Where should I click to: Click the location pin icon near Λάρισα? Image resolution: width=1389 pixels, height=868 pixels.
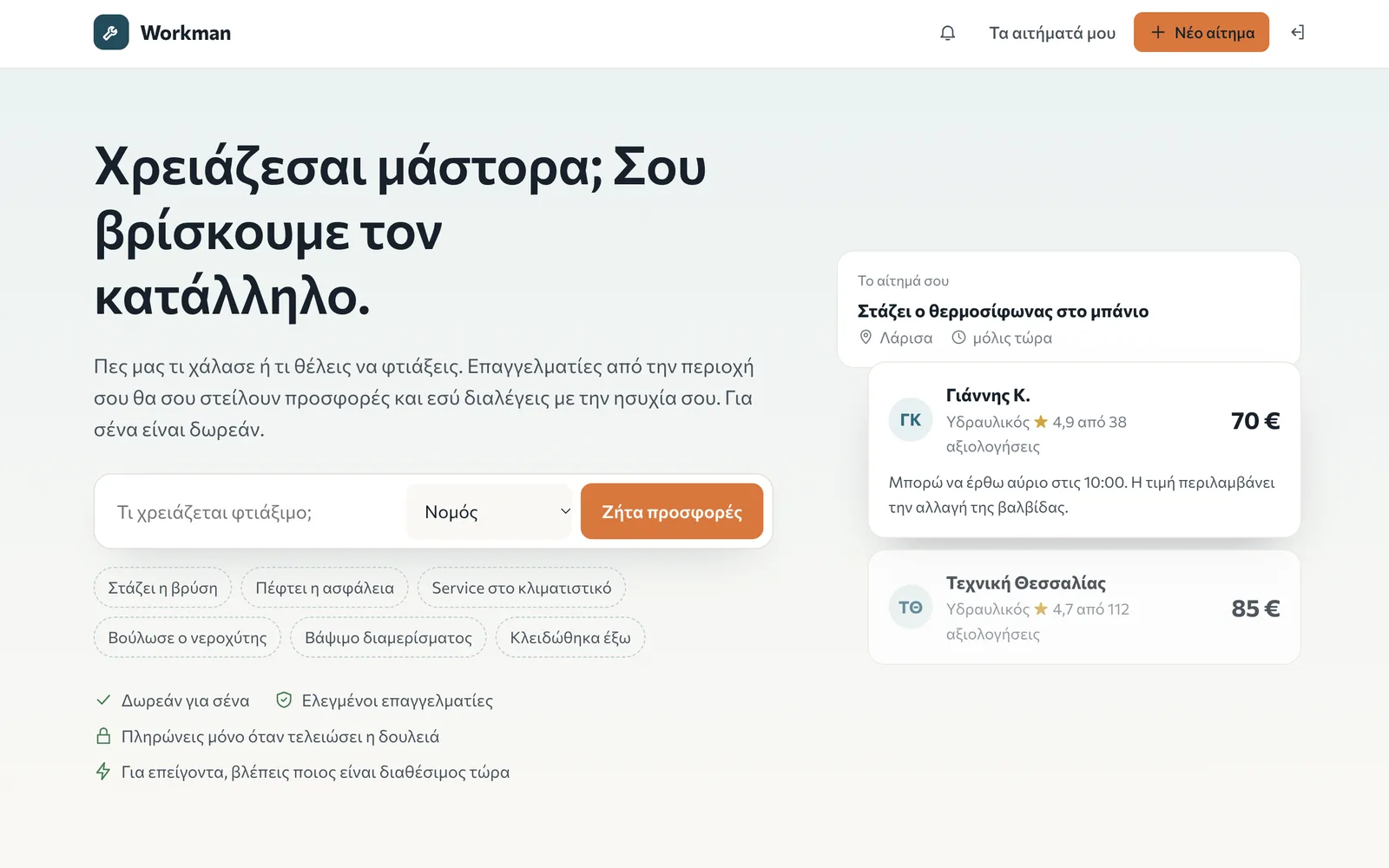866,338
